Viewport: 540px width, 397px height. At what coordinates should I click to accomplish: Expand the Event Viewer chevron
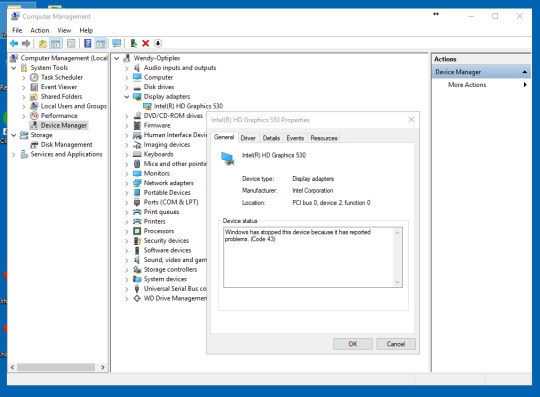click(24, 87)
